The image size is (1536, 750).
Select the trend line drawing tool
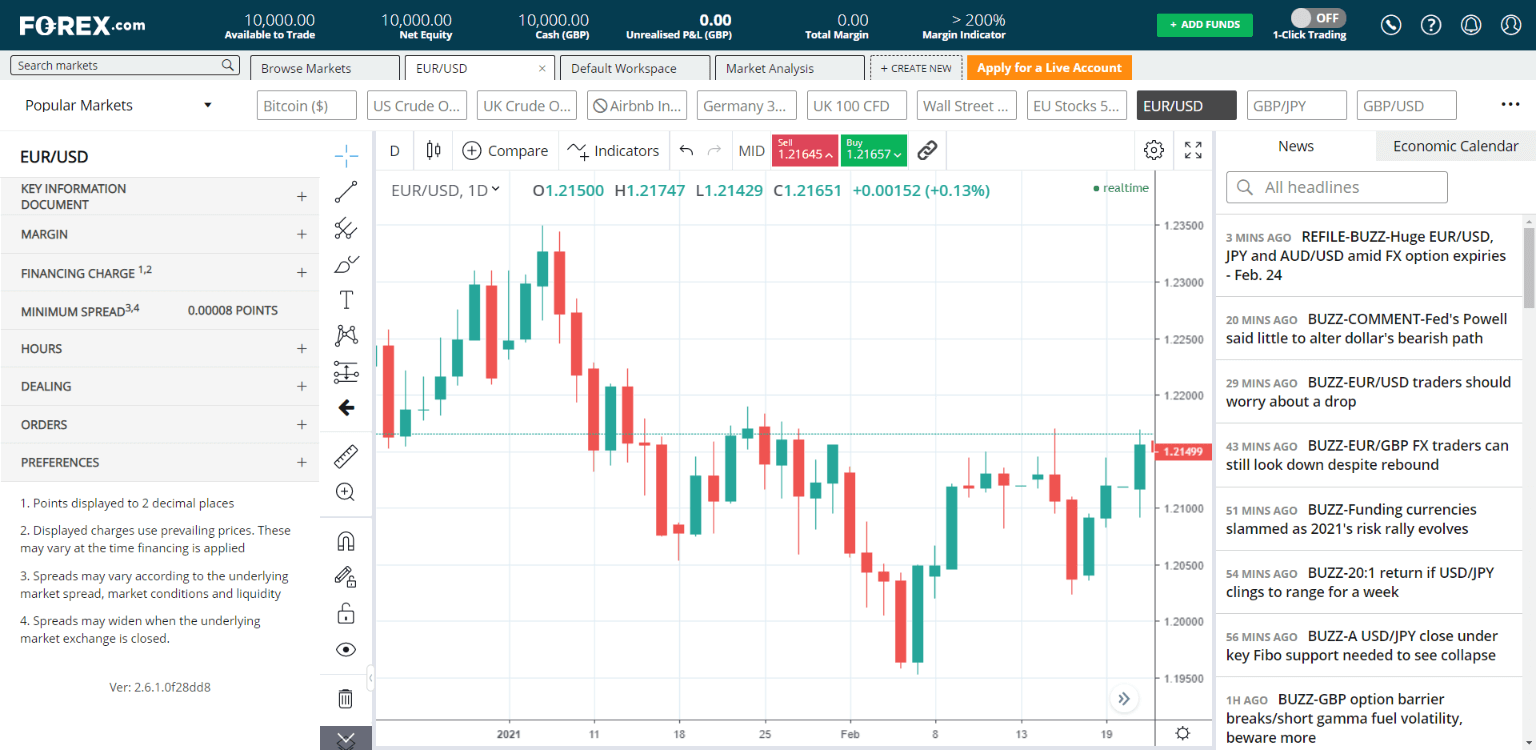tap(346, 193)
